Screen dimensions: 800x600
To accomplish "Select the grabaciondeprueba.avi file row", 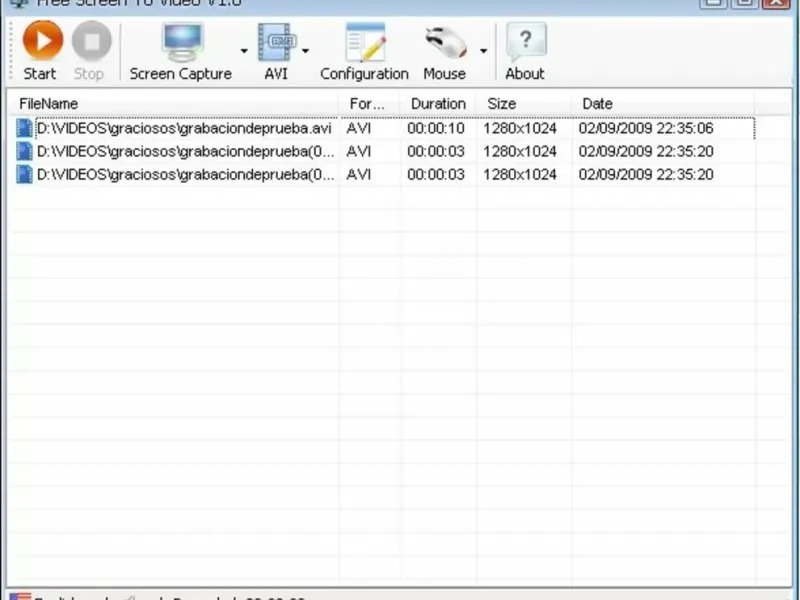I will (x=384, y=128).
